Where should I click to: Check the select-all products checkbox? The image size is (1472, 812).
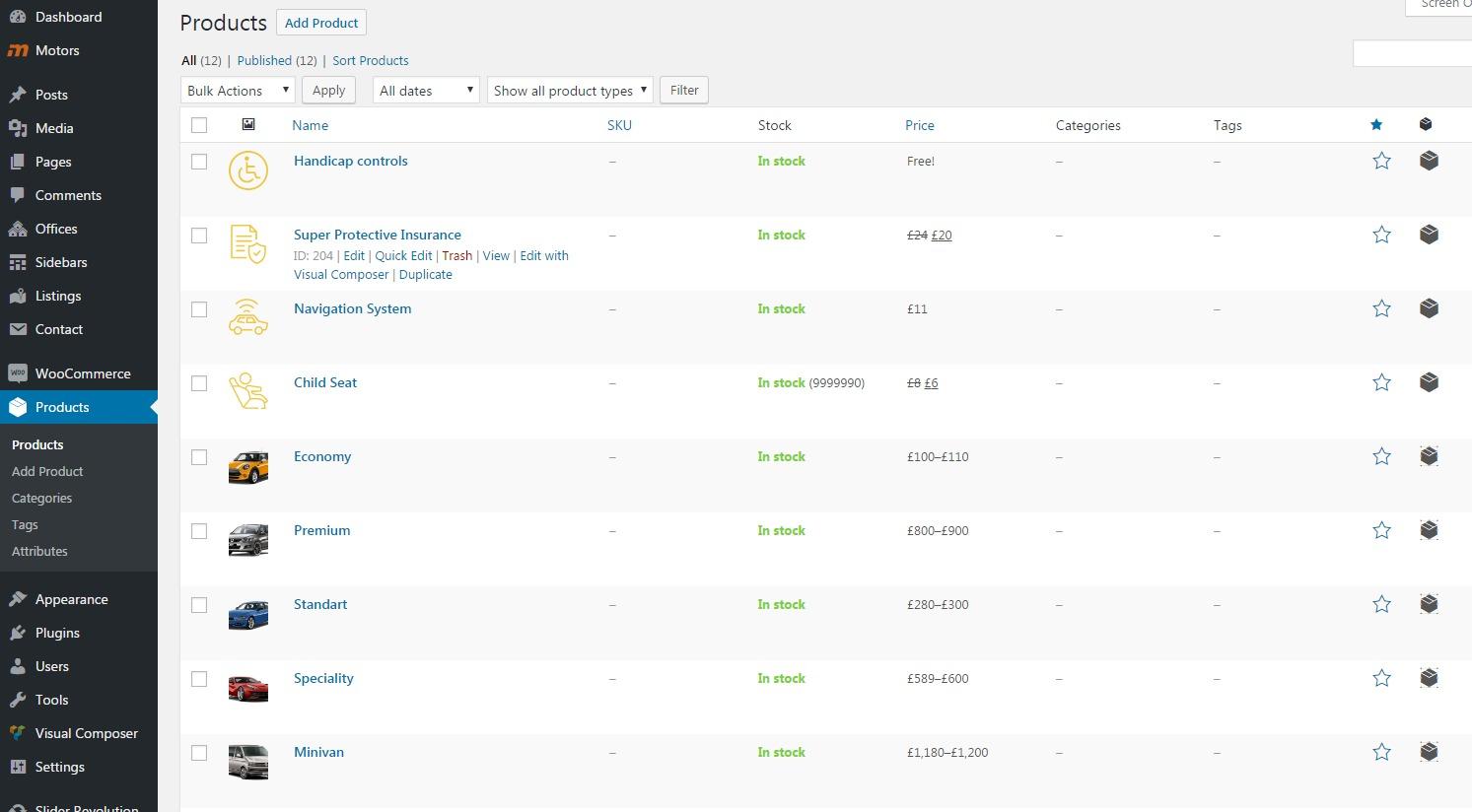199,125
